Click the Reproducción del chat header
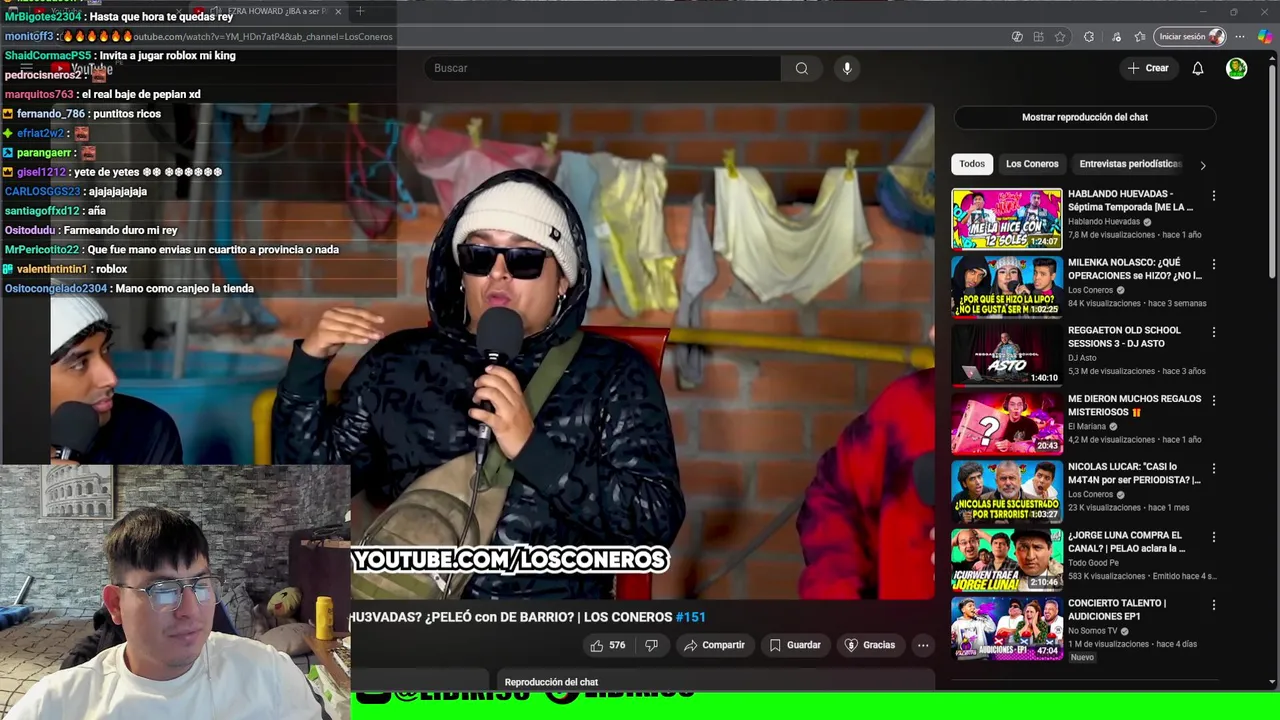The height and width of the screenshot is (720, 1280). pyautogui.click(x=551, y=682)
